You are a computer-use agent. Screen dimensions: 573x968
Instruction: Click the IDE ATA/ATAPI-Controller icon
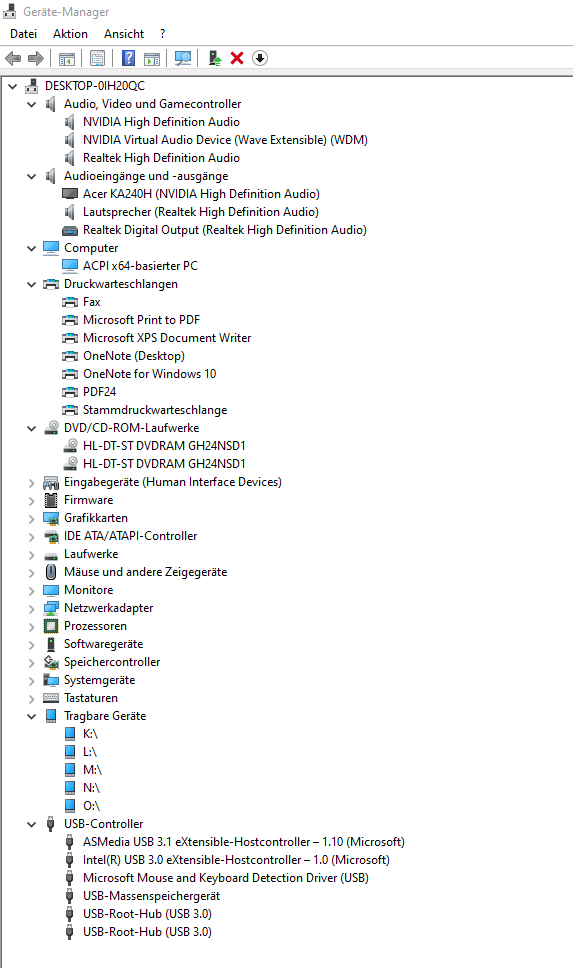click(x=51, y=536)
